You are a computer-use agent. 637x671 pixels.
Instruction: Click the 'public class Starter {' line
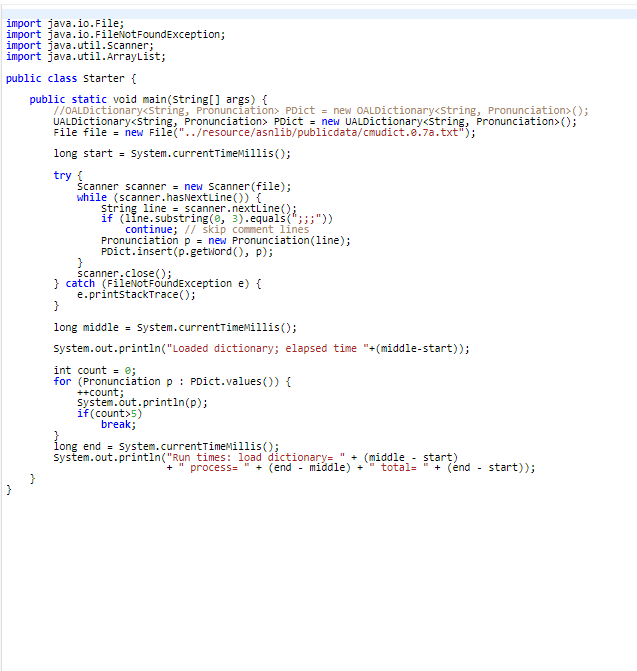point(71,79)
